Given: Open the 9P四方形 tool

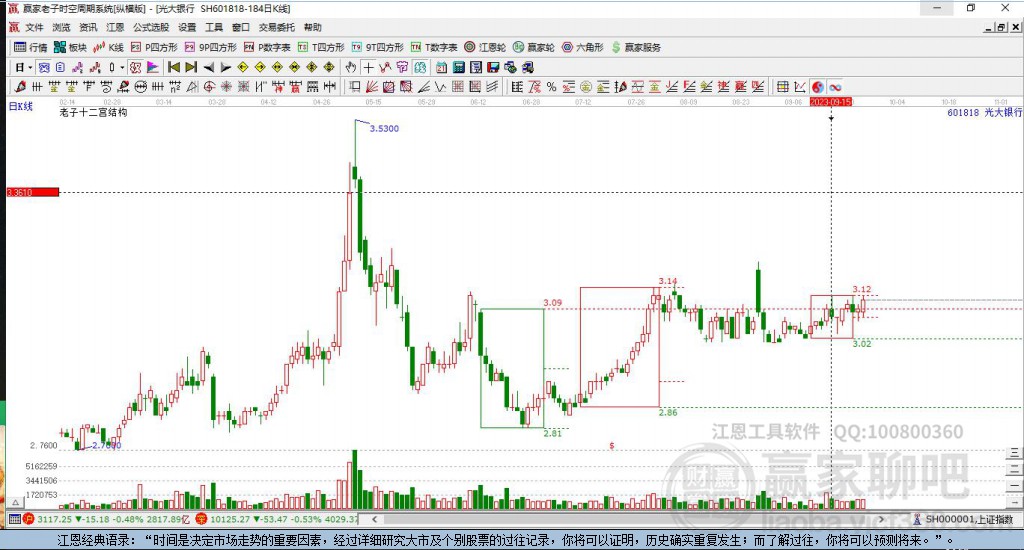Looking at the screenshot, I should pos(210,47).
